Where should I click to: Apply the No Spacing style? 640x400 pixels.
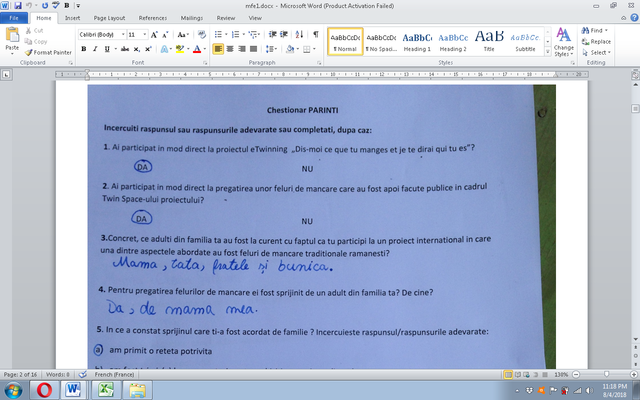[x=381, y=42]
